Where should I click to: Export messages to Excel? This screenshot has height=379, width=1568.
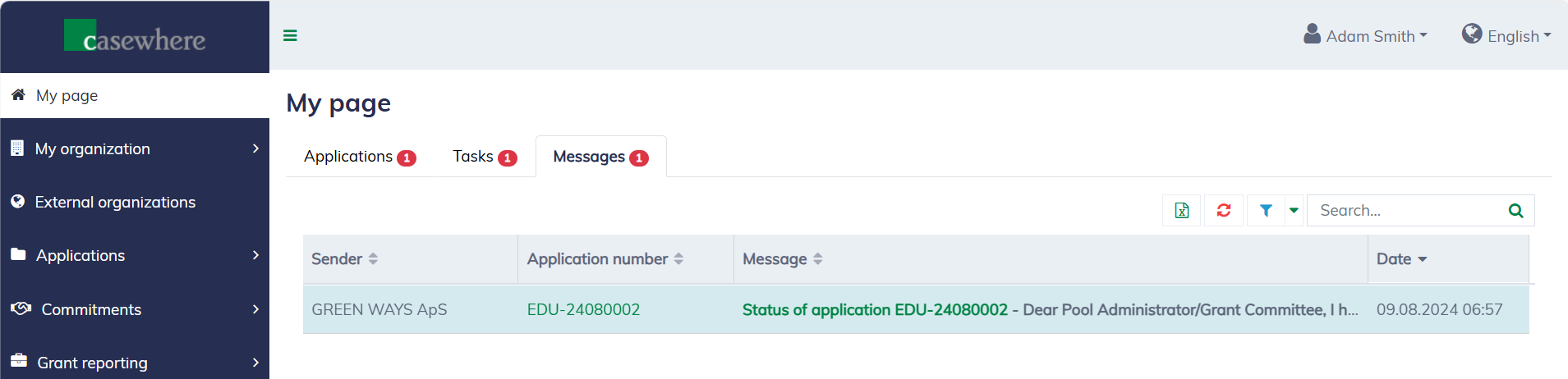(1182, 211)
